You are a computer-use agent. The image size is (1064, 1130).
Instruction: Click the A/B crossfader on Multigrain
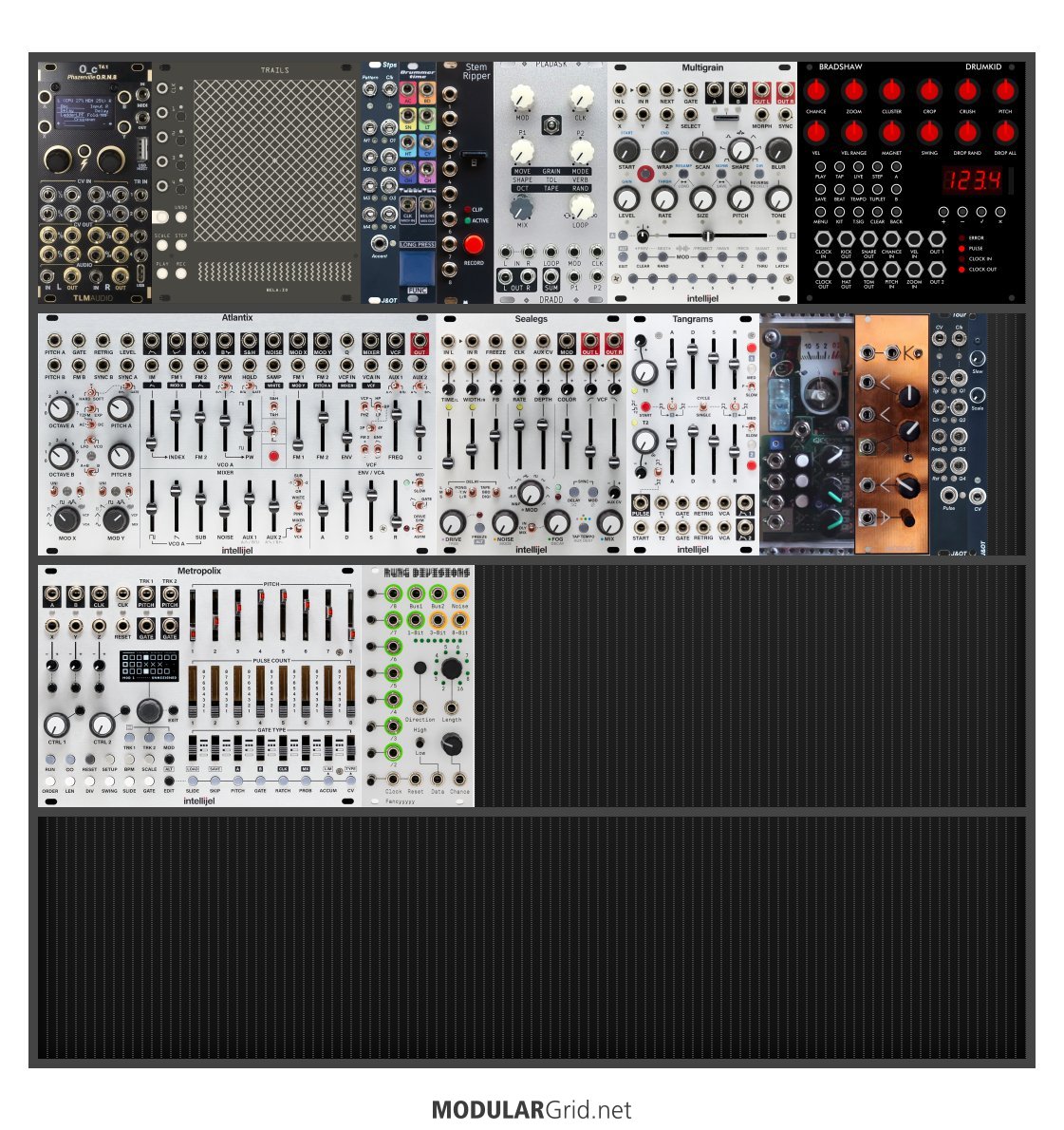(707, 235)
